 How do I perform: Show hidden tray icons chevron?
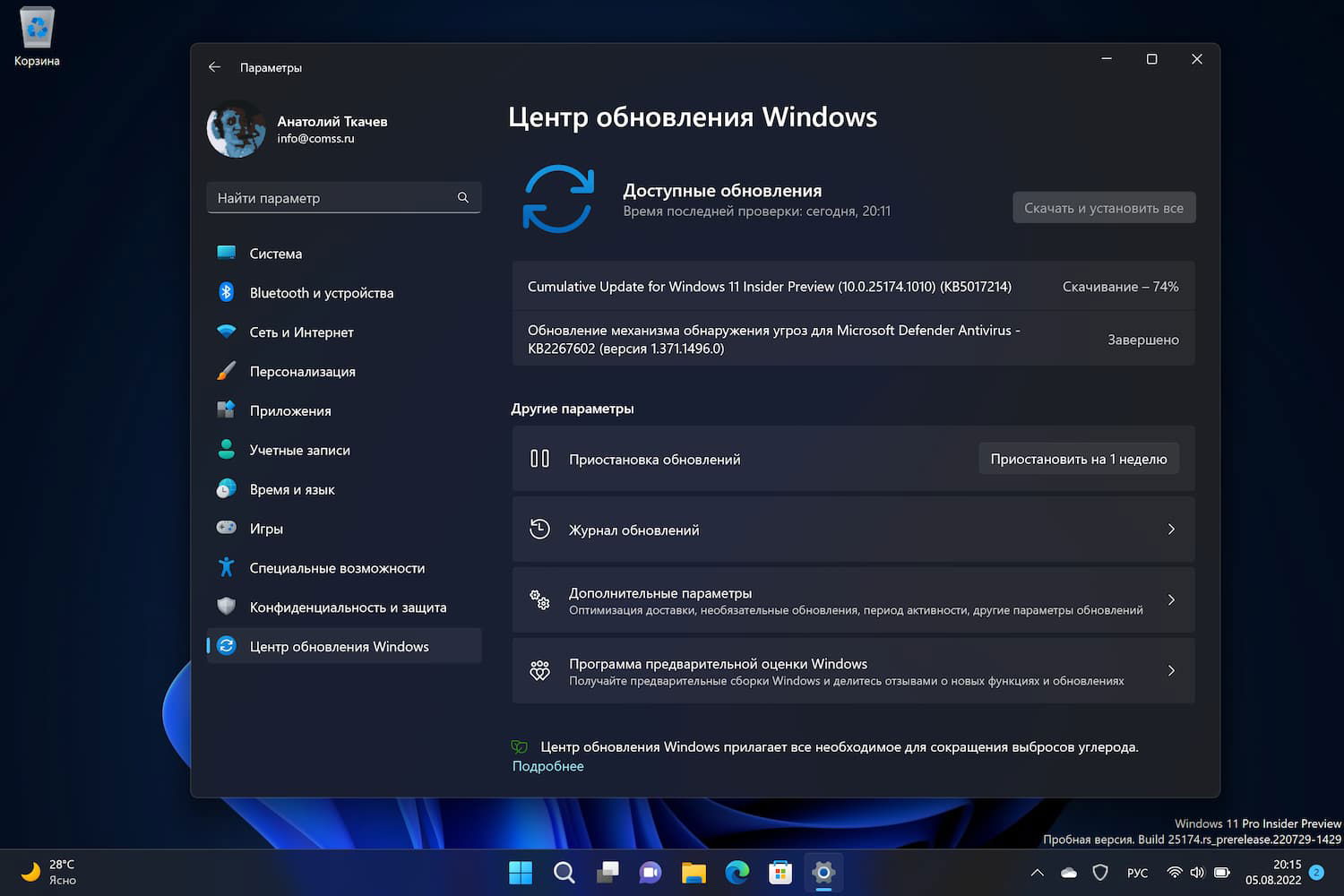(x=1038, y=873)
